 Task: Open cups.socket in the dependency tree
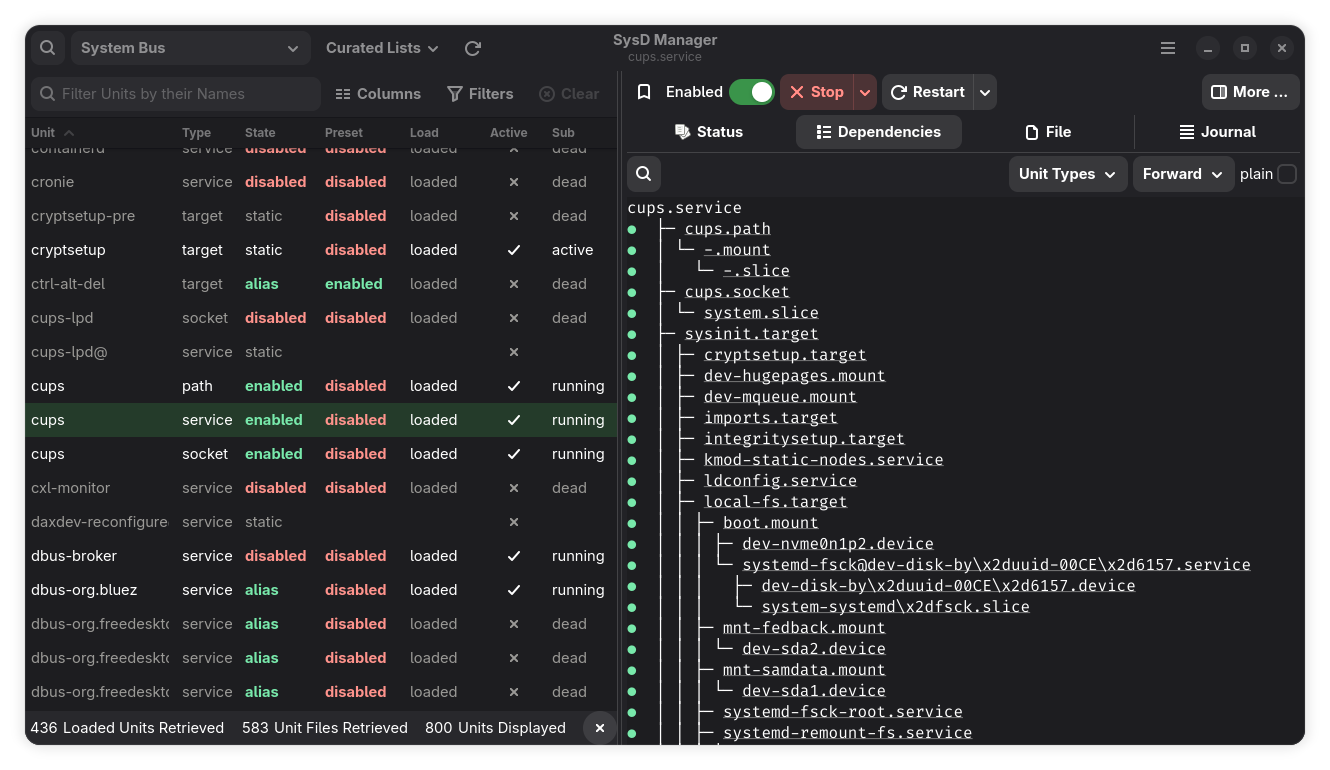(737, 292)
